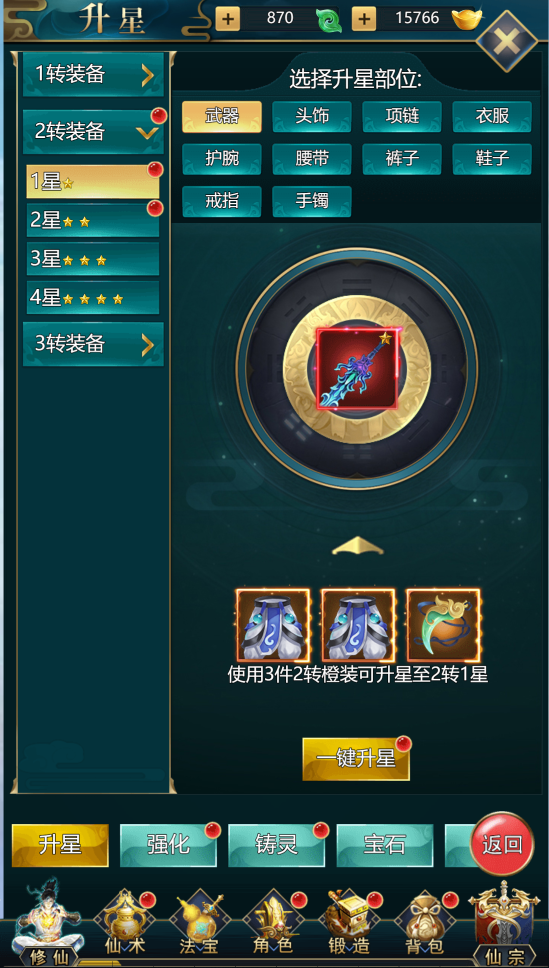
Task: Pick the 戒指 equipment slot
Action: tap(222, 201)
